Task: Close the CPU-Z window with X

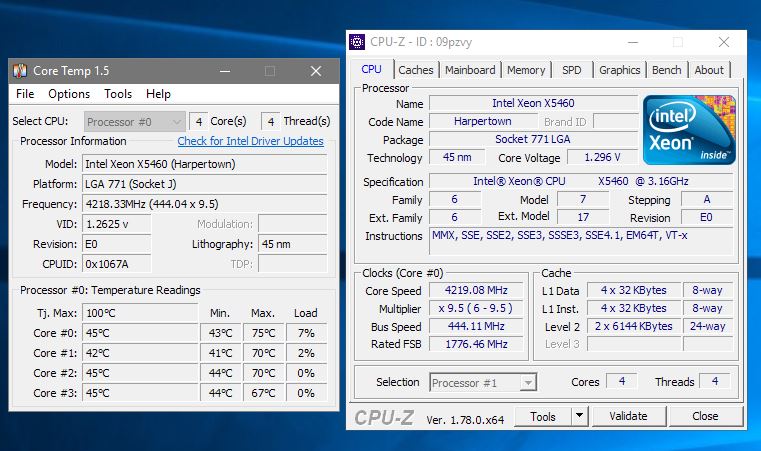Action: (x=724, y=42)
